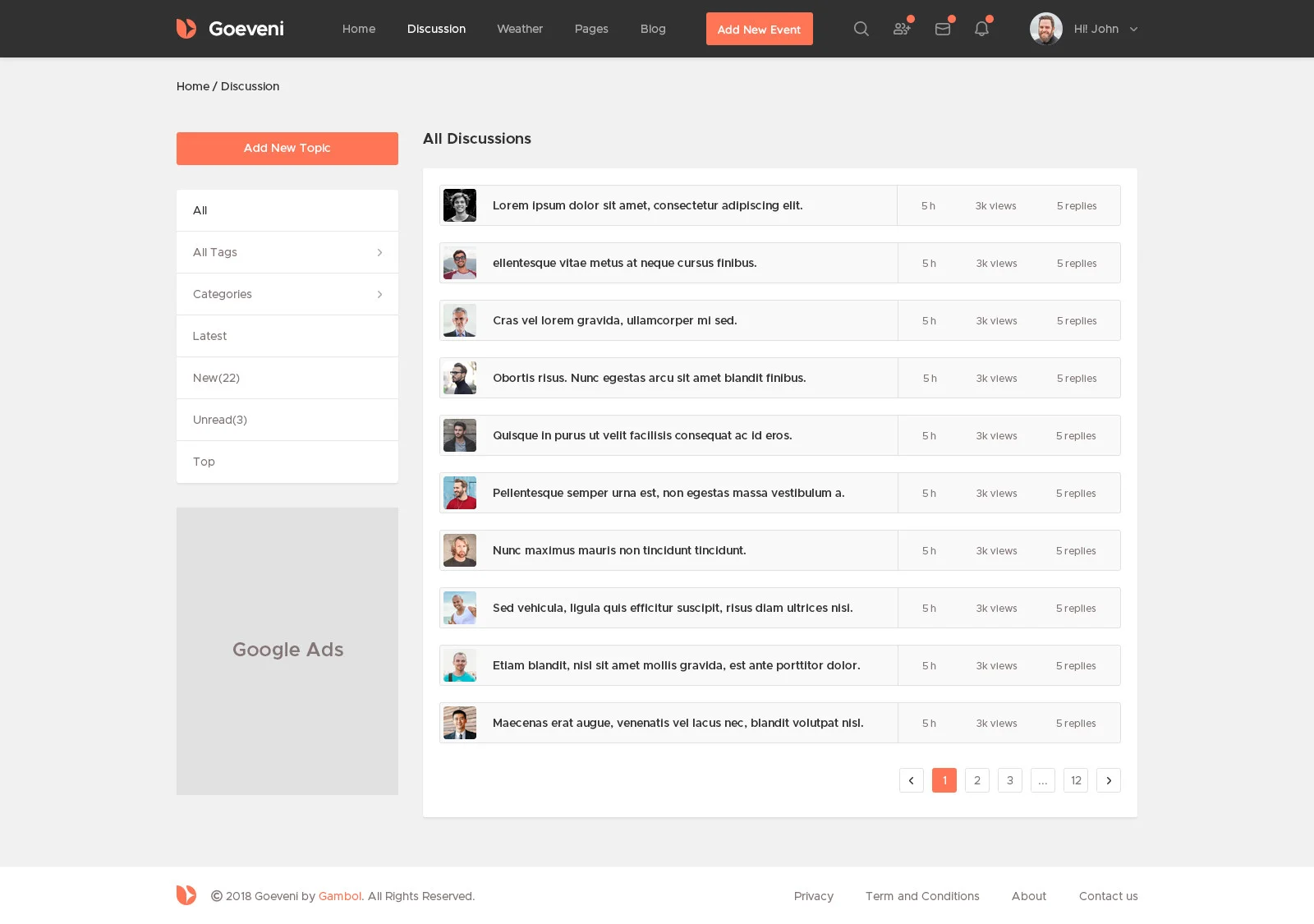The height and width of the screenshot is (924, 1314).
Task: Switch to the Discussion menu item
Action: click(436, 29)
